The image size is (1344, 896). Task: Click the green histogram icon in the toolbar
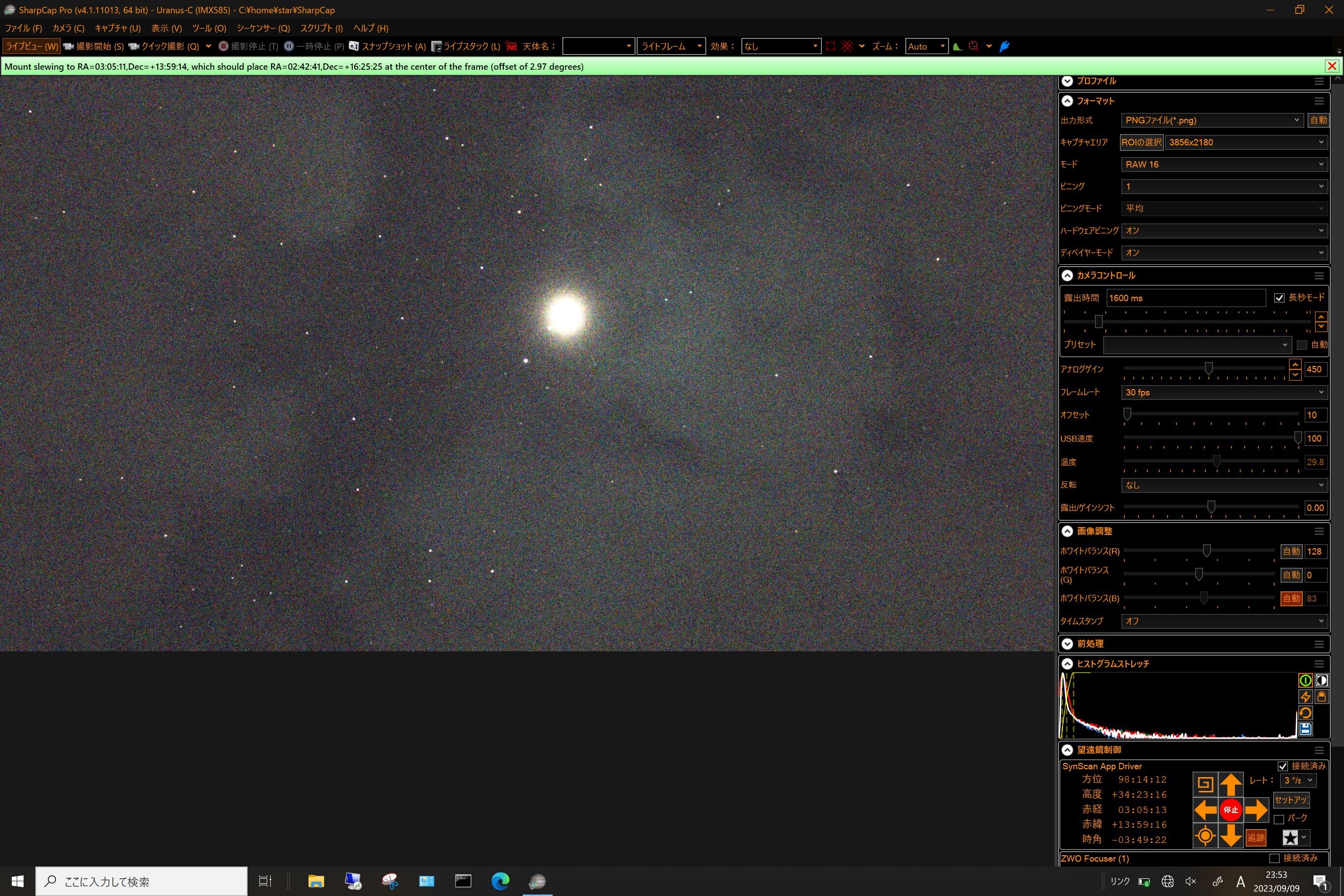click(958, 46)
